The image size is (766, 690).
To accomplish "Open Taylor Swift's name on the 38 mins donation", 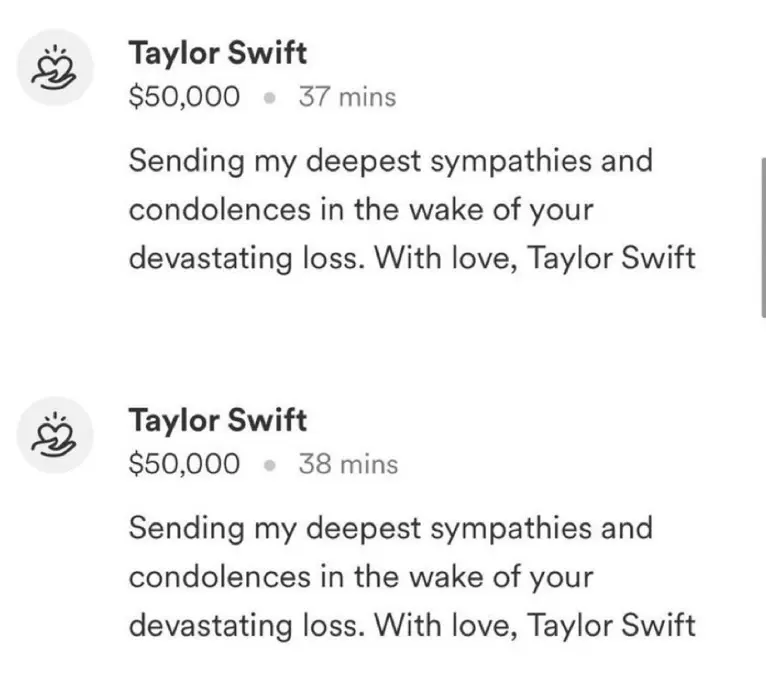I will coord(217,420).
